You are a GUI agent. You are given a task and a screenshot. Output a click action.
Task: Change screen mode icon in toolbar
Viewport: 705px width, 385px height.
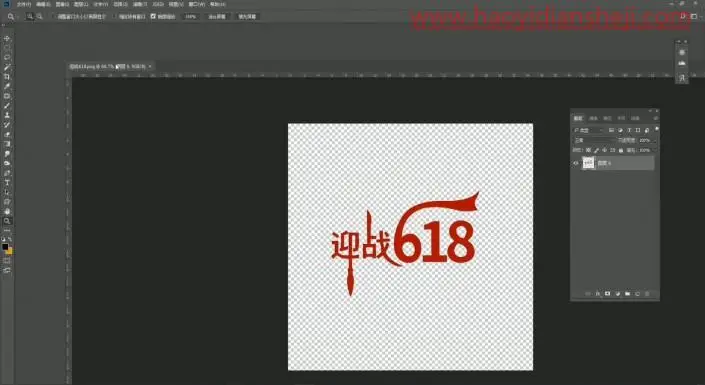click(x=7, y=270)
